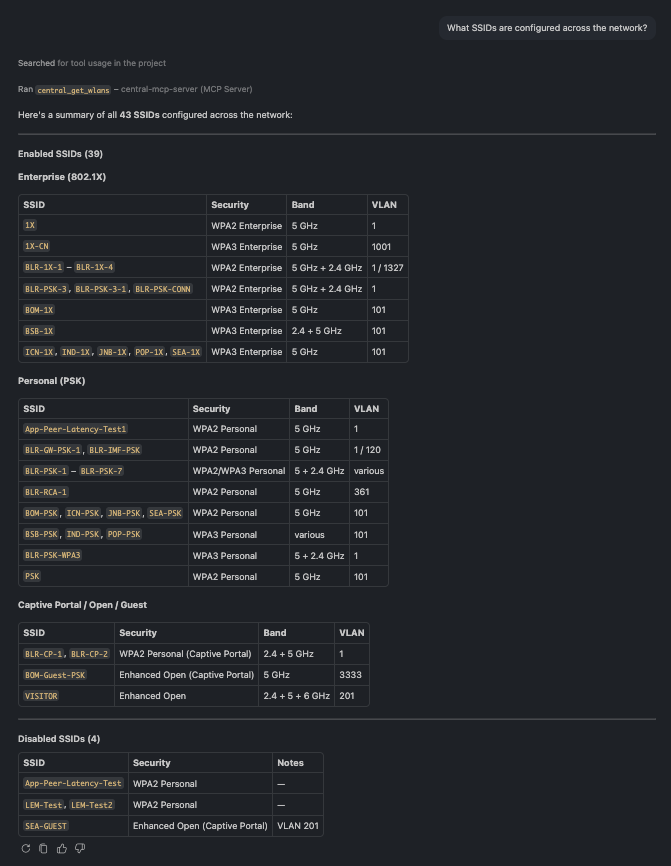Click the BLR-RCA-1 SSID tag
This screenshot has width=671, height=866.
pos(46,492)
